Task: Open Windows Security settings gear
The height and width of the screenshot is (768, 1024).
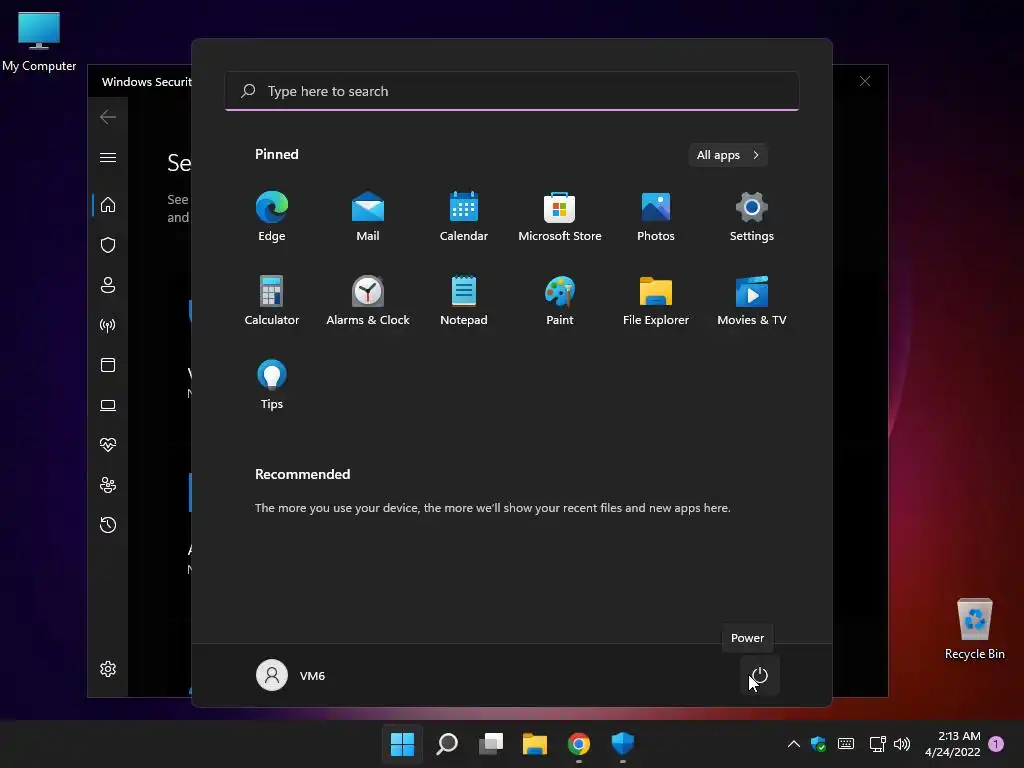Action: pos(108,669)
